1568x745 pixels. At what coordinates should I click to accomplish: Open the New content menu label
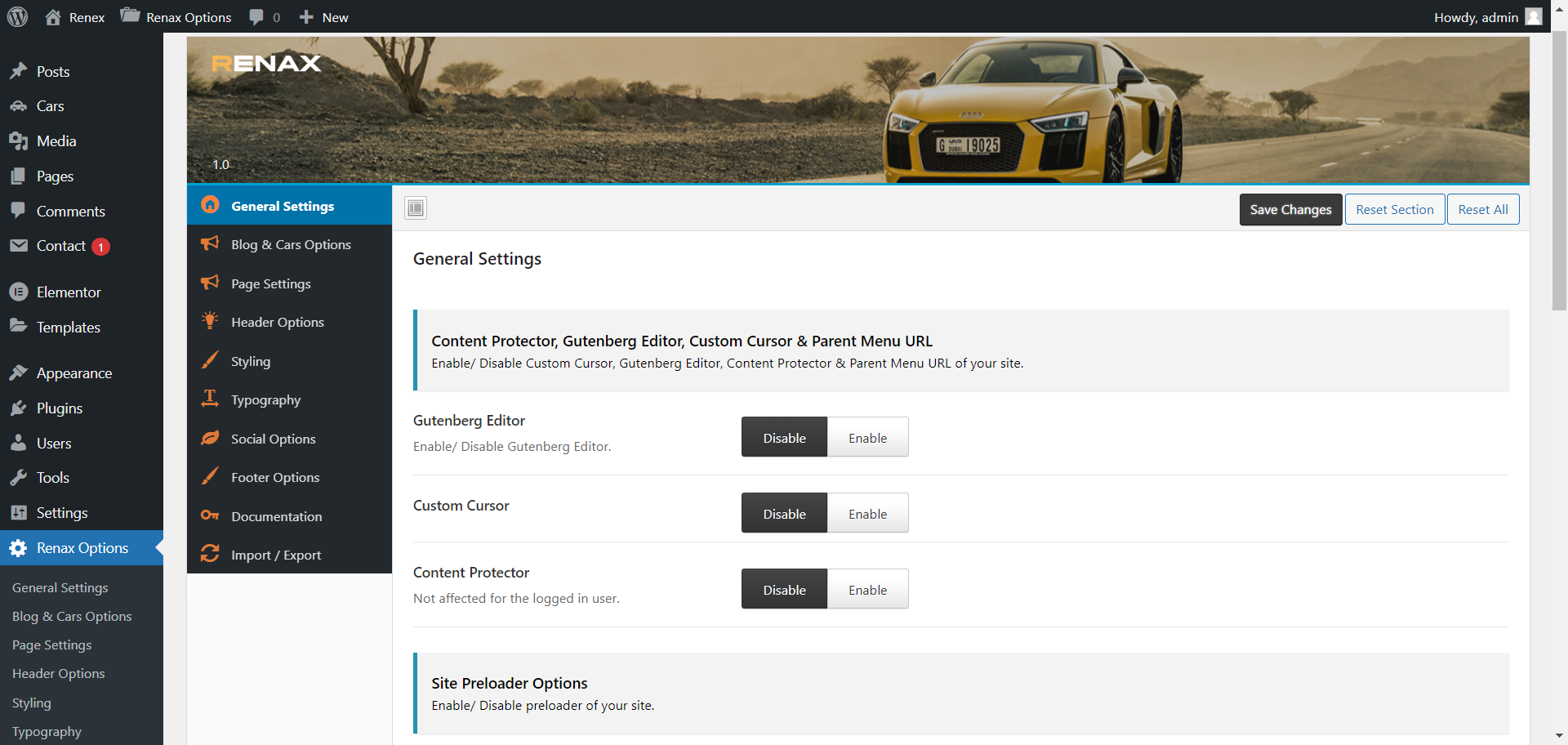335,17
